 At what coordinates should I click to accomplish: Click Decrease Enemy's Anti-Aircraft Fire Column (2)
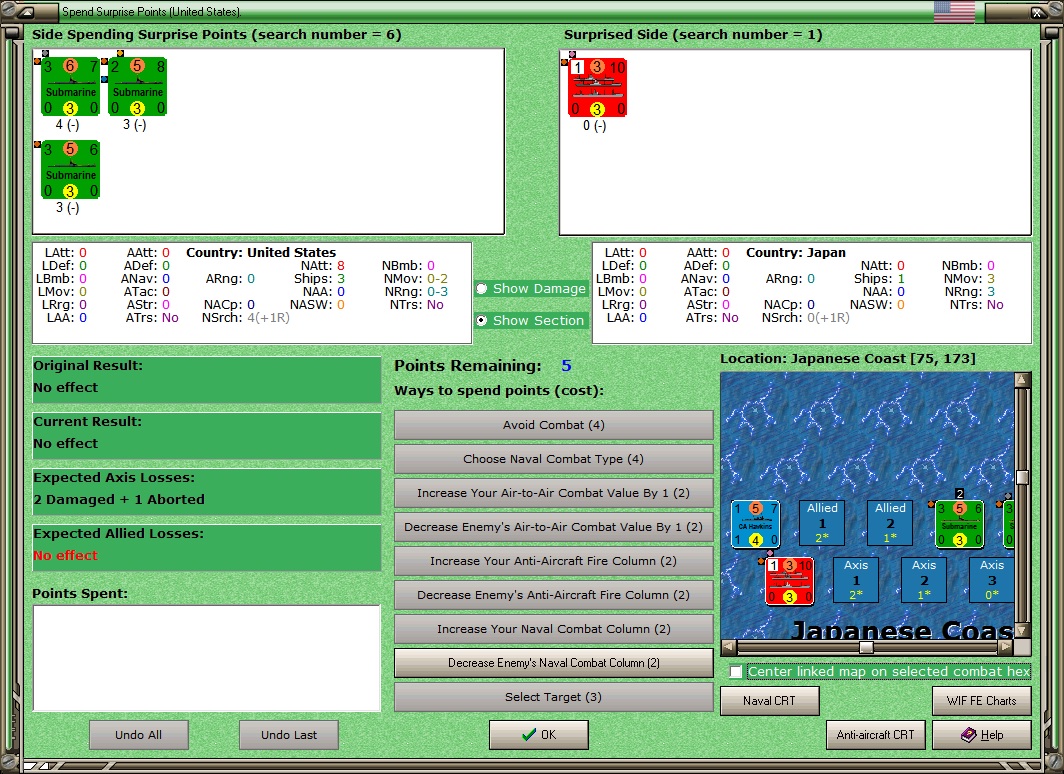[x=554, y=595]
